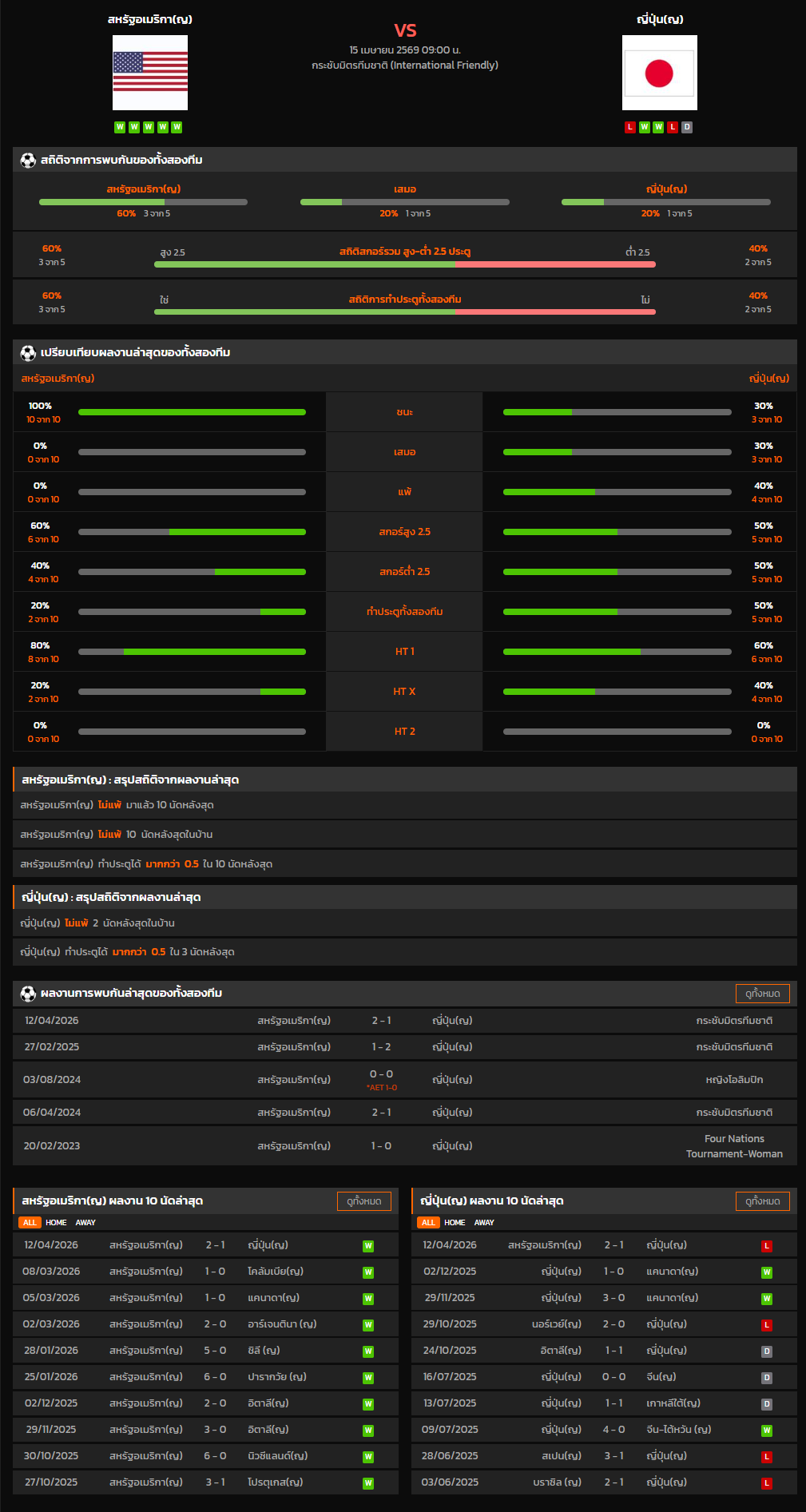Select ALL filter in Japan last 10 panel
This screenshot has width=806, height=1512.
[x=428, y=1222]
